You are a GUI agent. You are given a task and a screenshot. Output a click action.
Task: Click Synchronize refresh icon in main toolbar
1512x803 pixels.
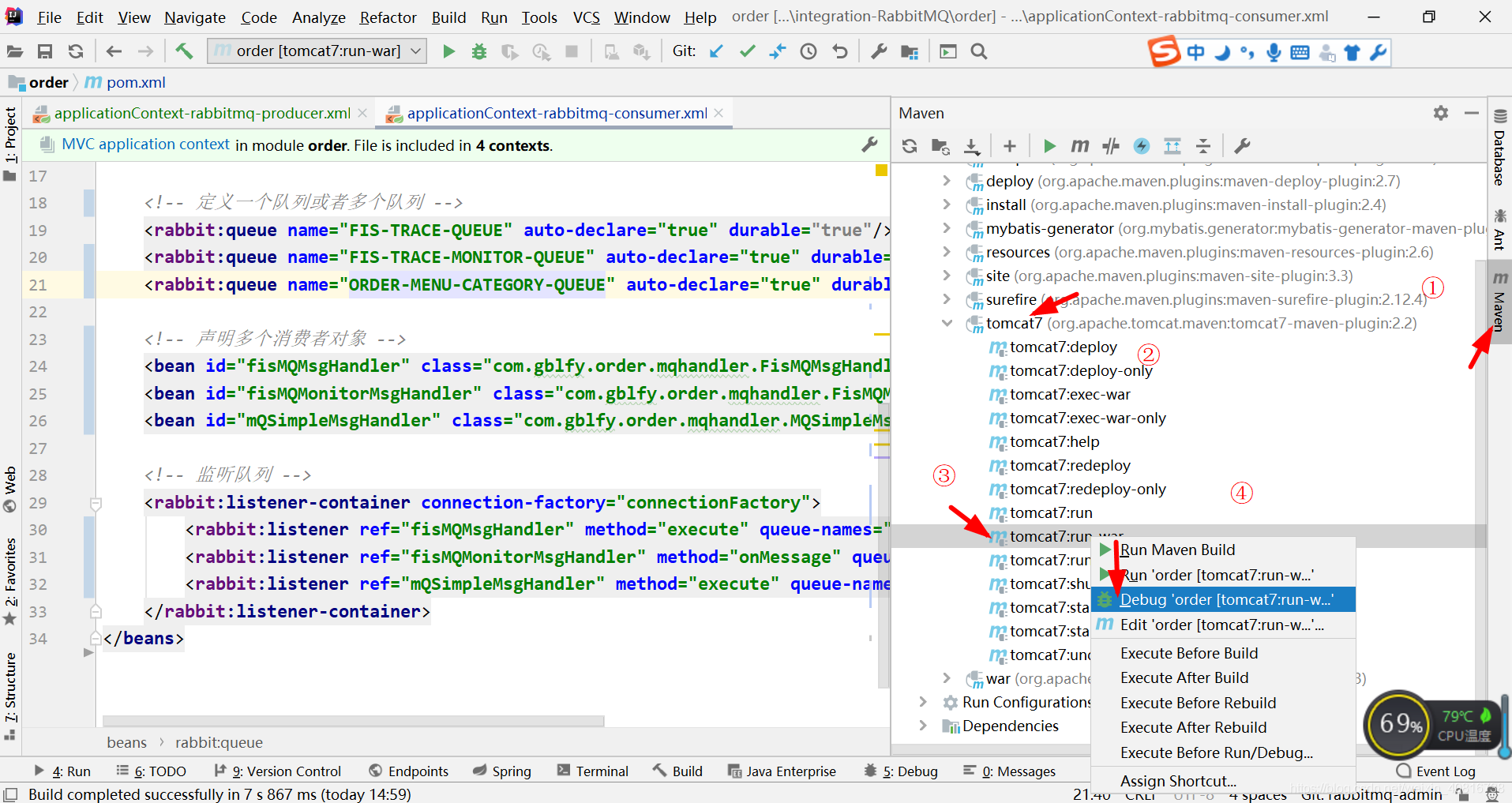pos(76,51)
